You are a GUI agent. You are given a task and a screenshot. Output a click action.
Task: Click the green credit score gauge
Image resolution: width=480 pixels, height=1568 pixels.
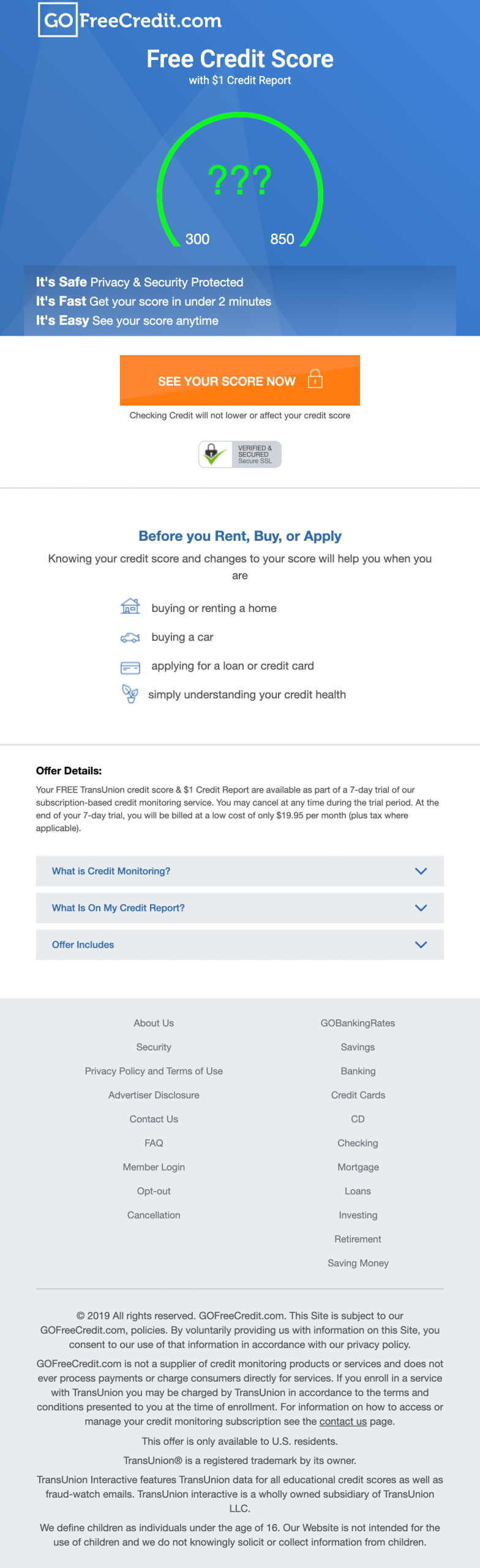(240, 181)
